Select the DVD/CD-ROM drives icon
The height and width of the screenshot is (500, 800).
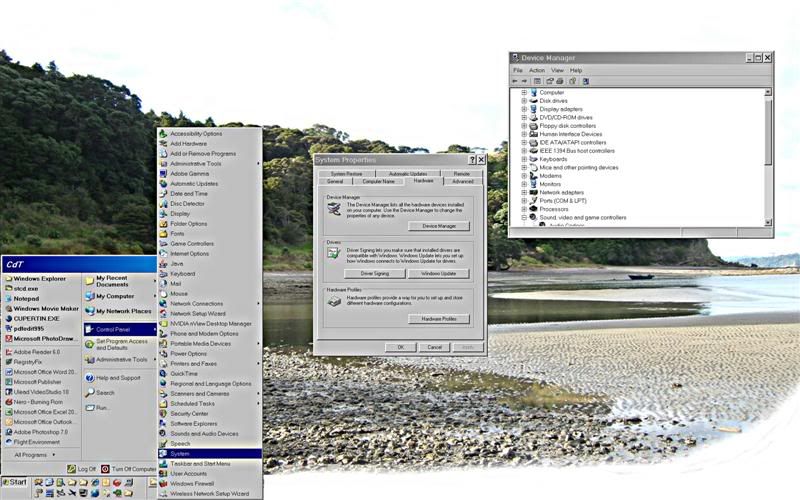533,117
